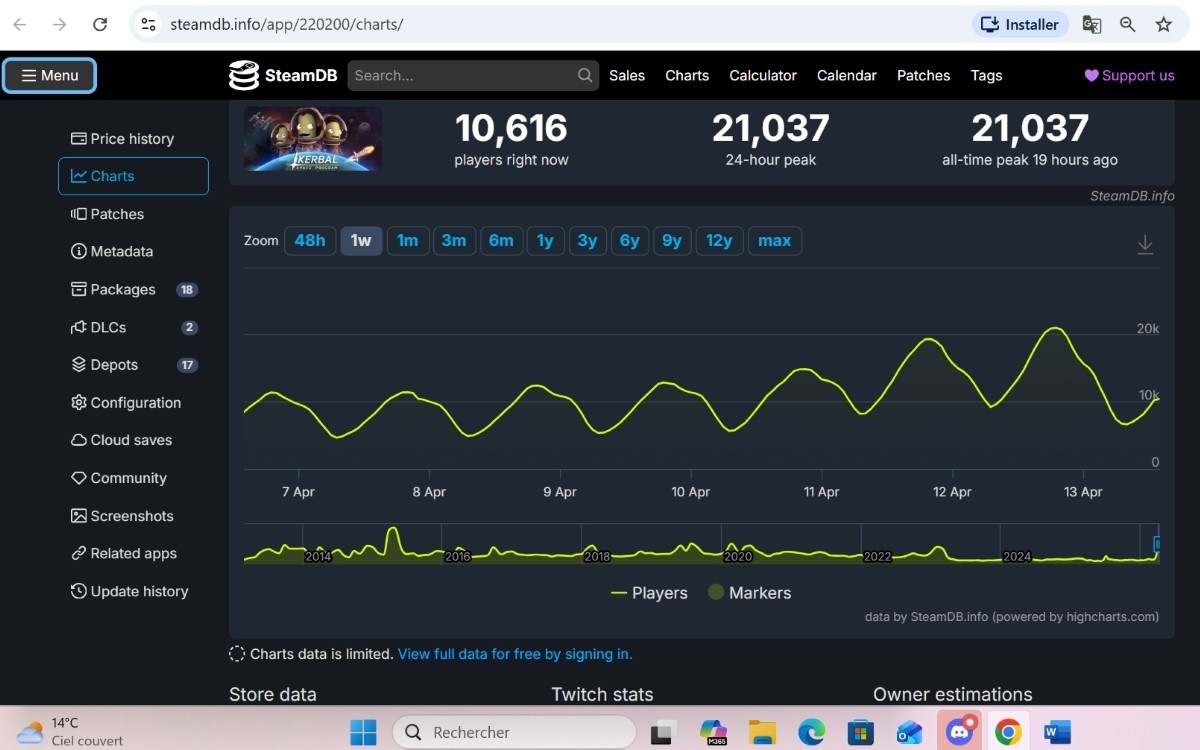Click the 'View full data for free' link

click(514, 653)
